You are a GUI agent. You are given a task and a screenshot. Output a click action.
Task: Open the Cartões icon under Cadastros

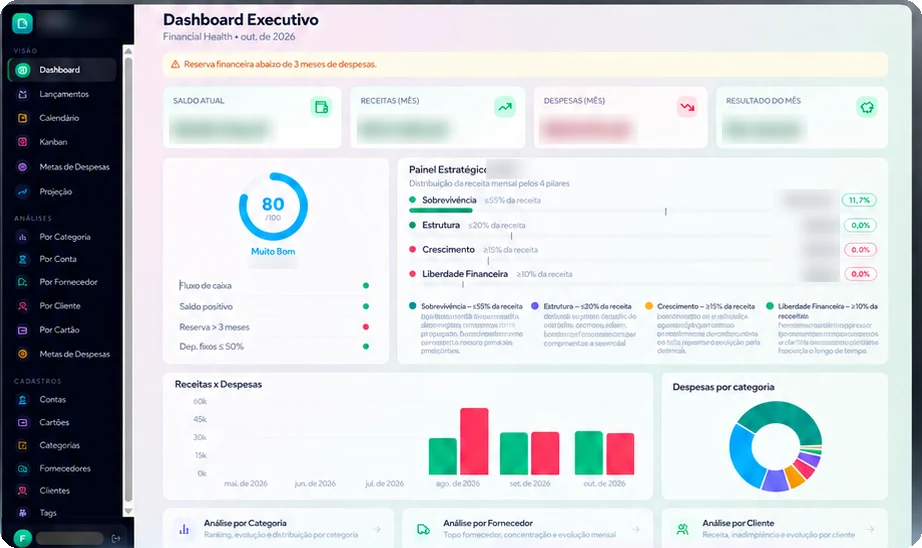tap(22, 422)
